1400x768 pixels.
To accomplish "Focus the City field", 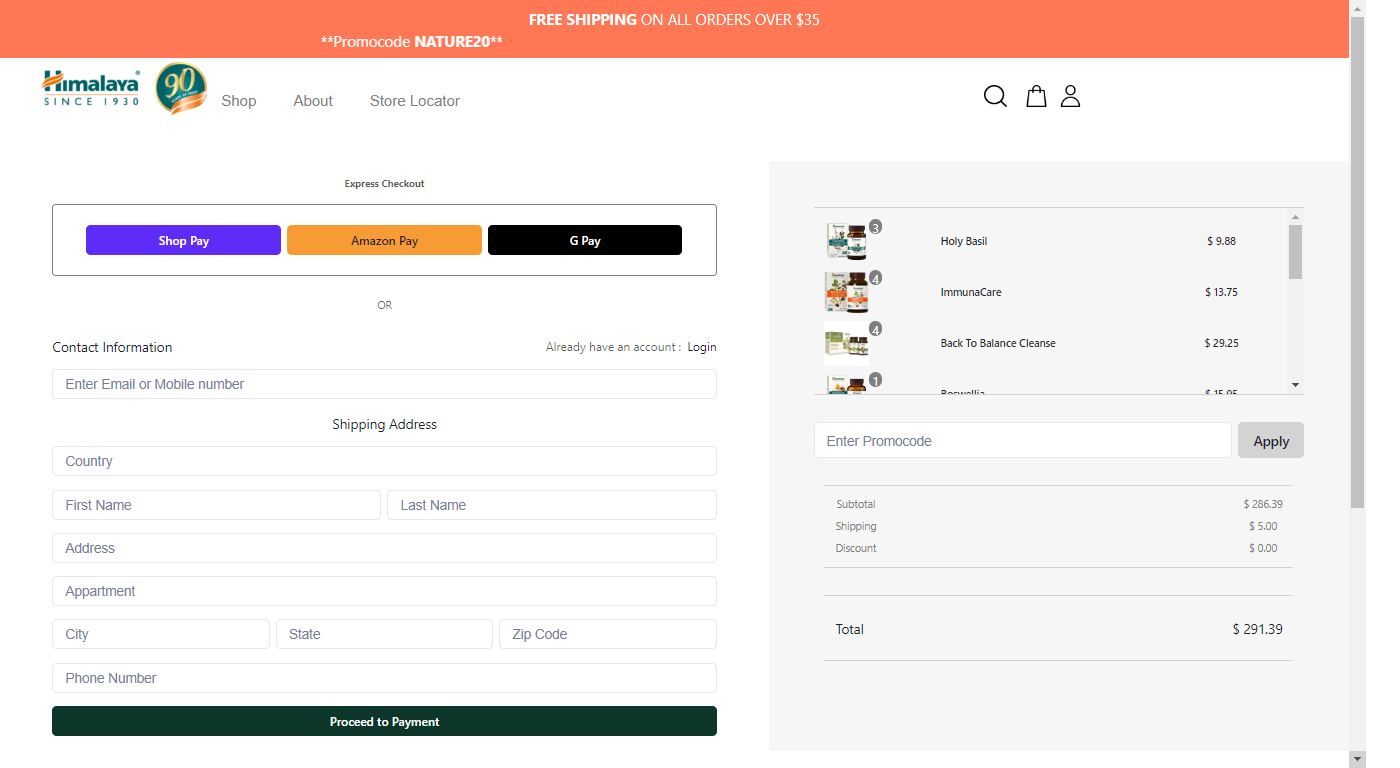I will tap(161, 634).
